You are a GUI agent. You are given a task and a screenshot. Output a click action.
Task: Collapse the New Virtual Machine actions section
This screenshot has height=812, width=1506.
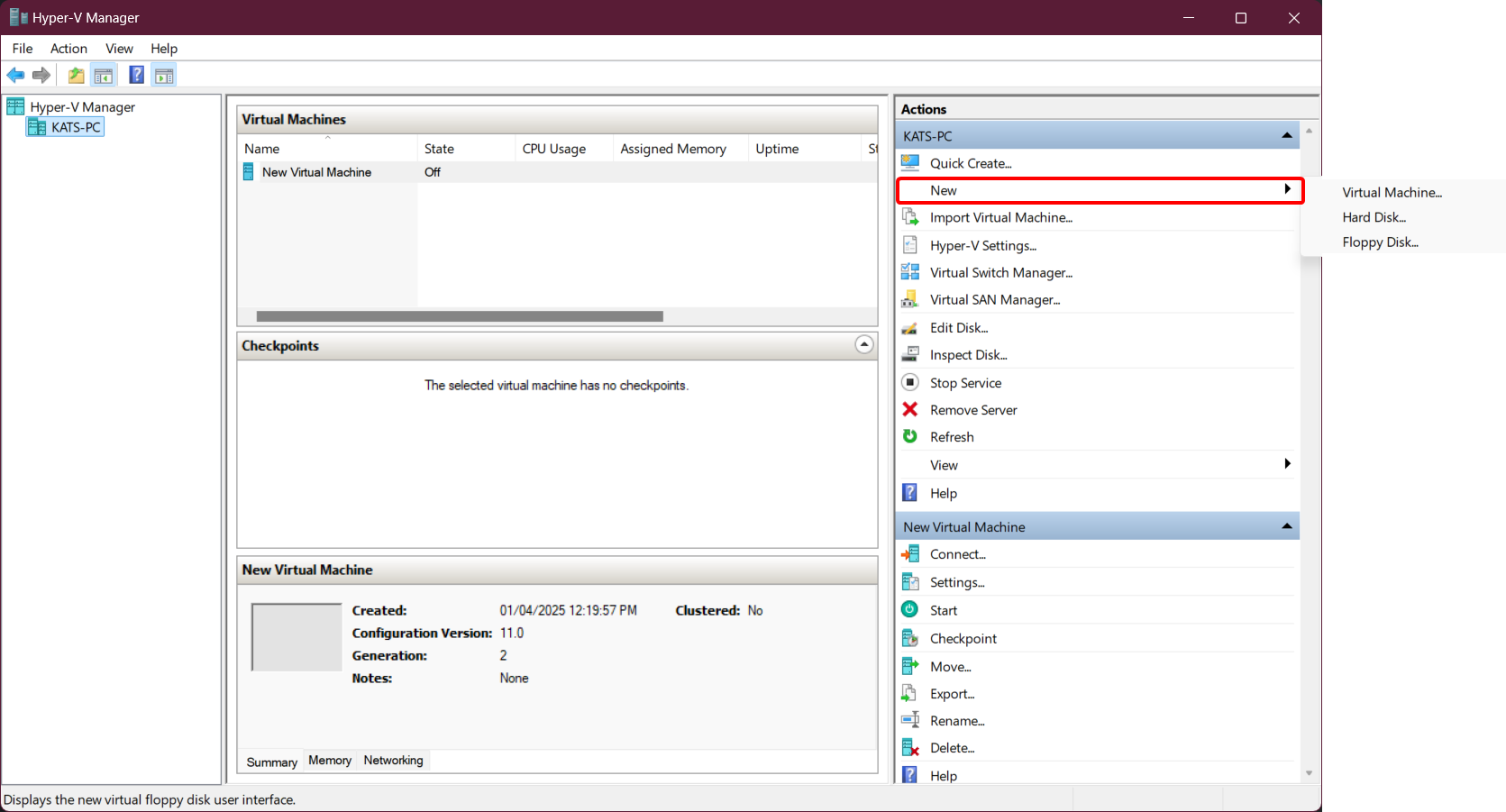click(x=1287, y=526)
